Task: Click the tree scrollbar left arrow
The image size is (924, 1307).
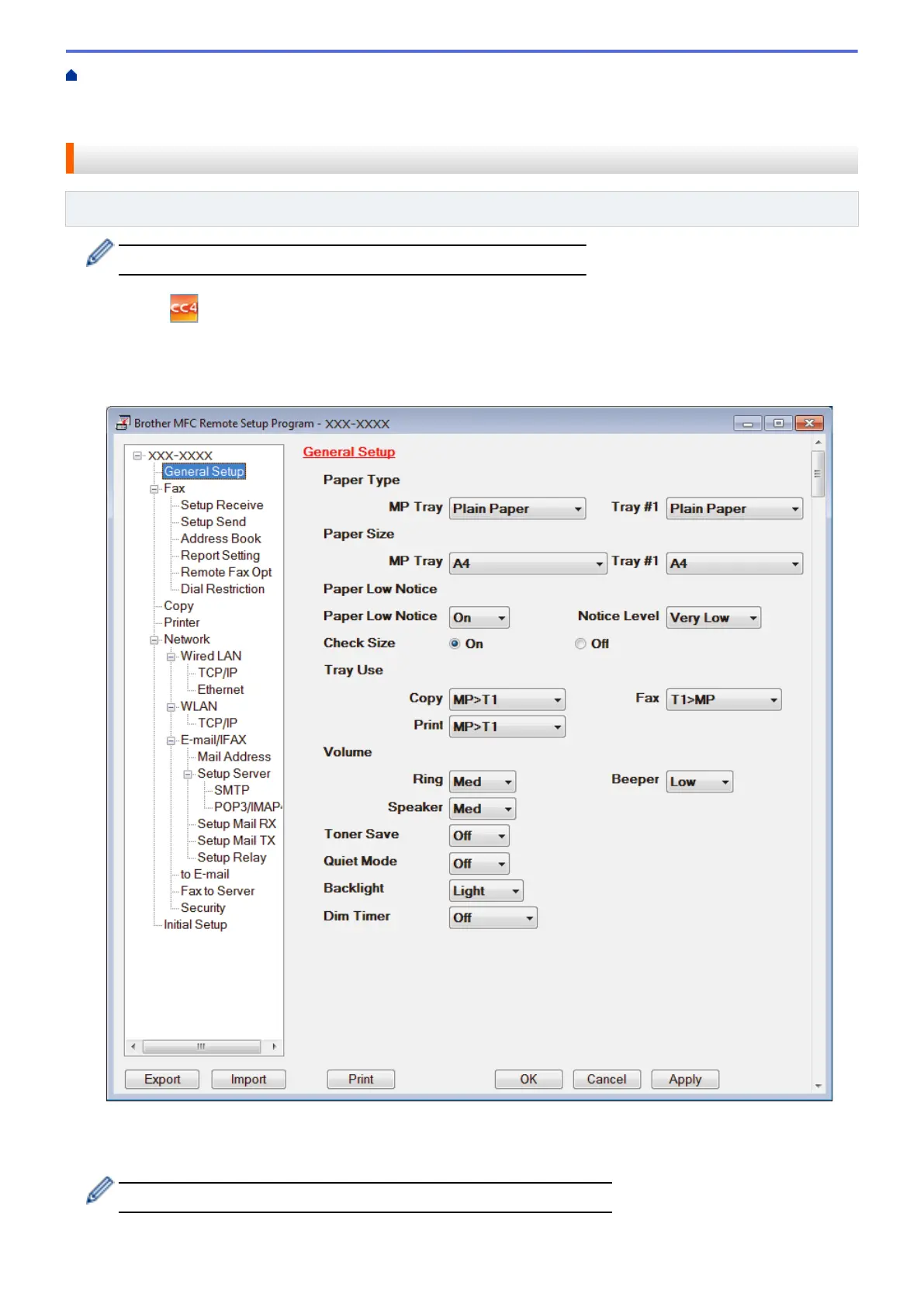Action: point(133,1047)
